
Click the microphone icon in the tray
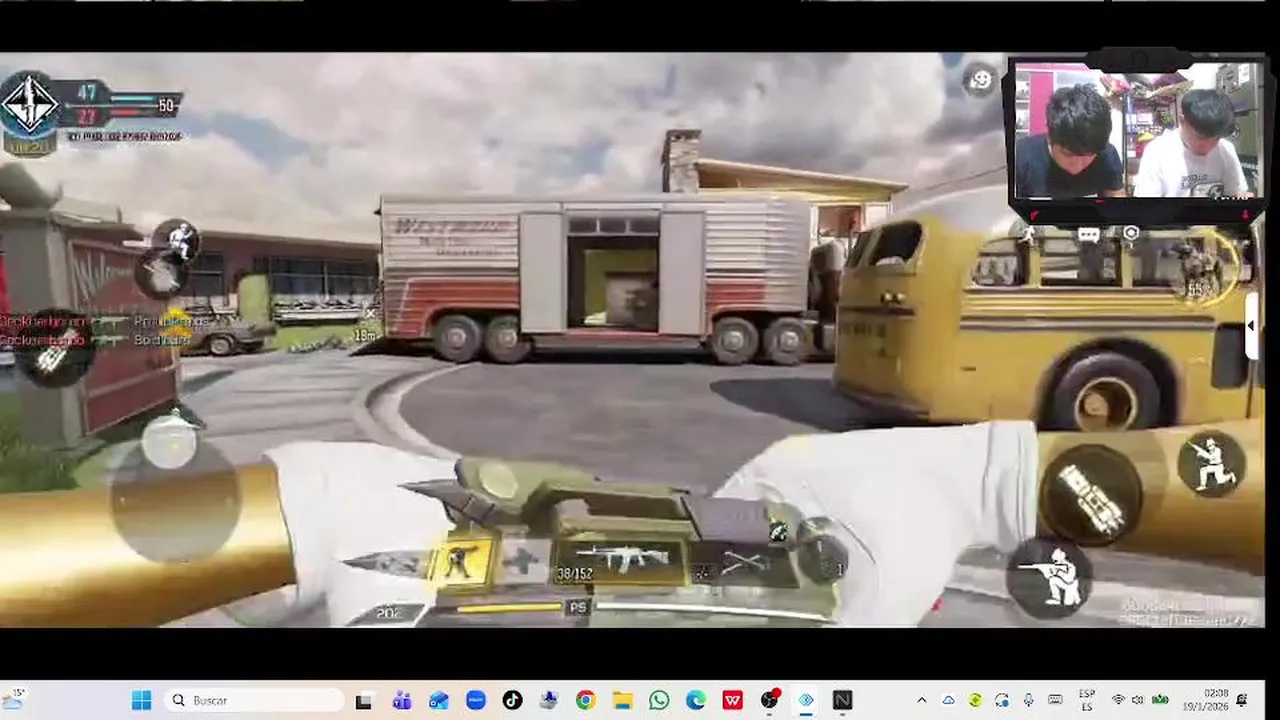coord(1028,700)
